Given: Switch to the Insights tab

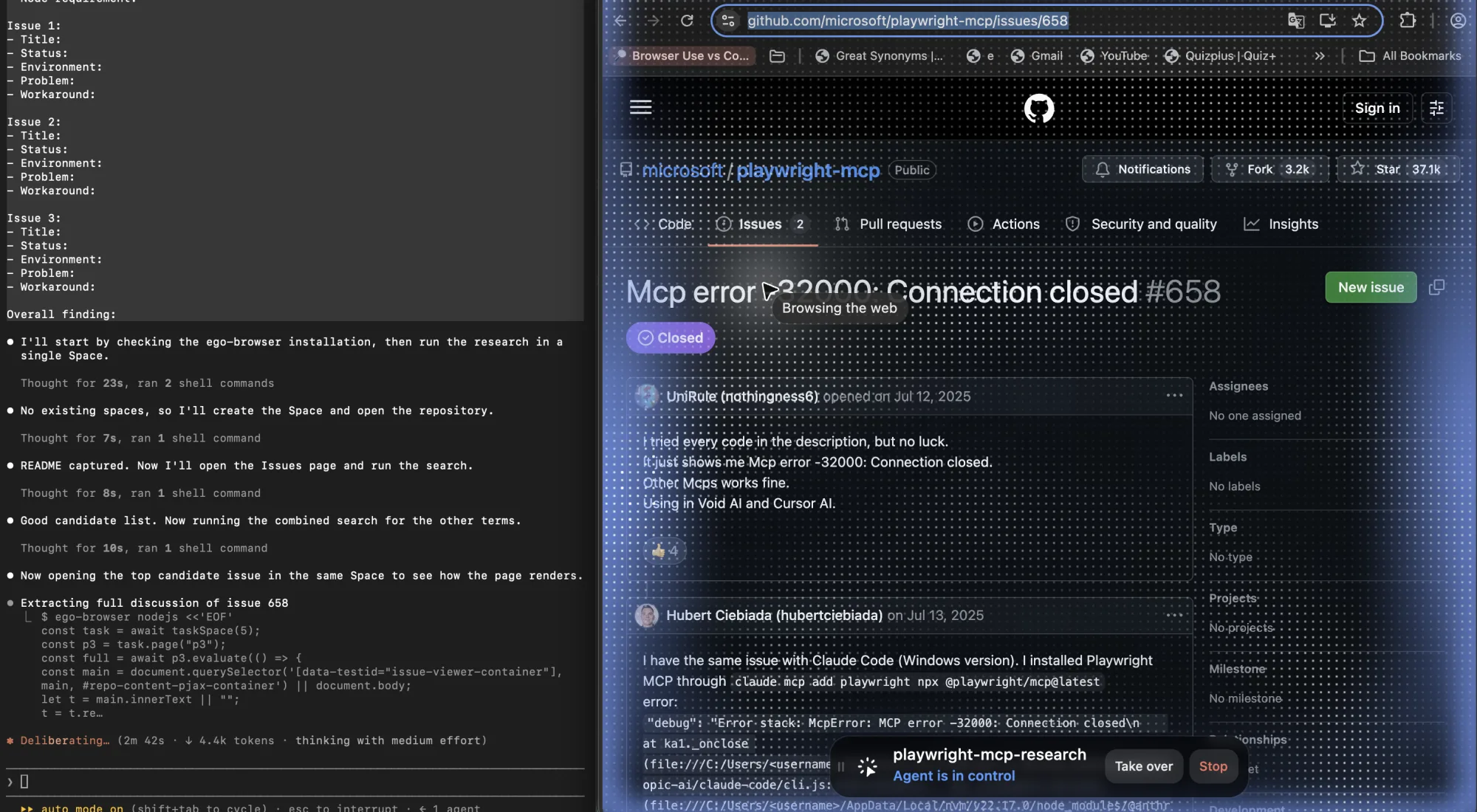Looking at the screenshot, I should [x=1281, y=224].
